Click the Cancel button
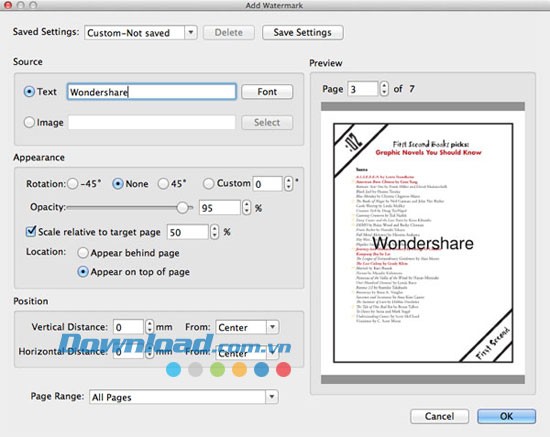Image resolution: width=550 pixels, height=437 pixels. 440,416
